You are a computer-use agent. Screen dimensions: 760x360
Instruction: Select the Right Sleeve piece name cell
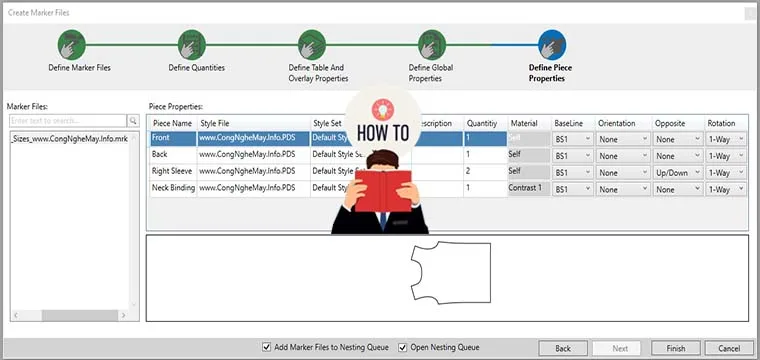tap(174, 172)
